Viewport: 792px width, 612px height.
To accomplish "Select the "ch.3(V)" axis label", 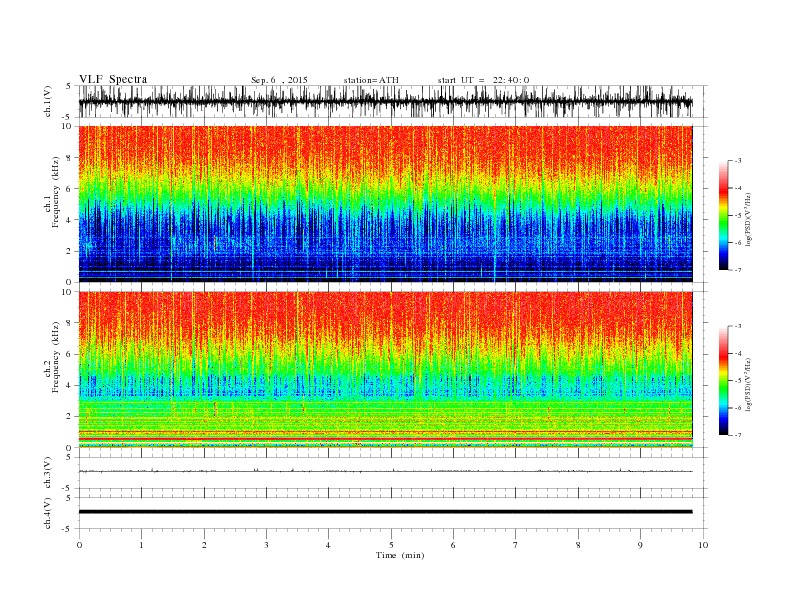I will 47,473.
